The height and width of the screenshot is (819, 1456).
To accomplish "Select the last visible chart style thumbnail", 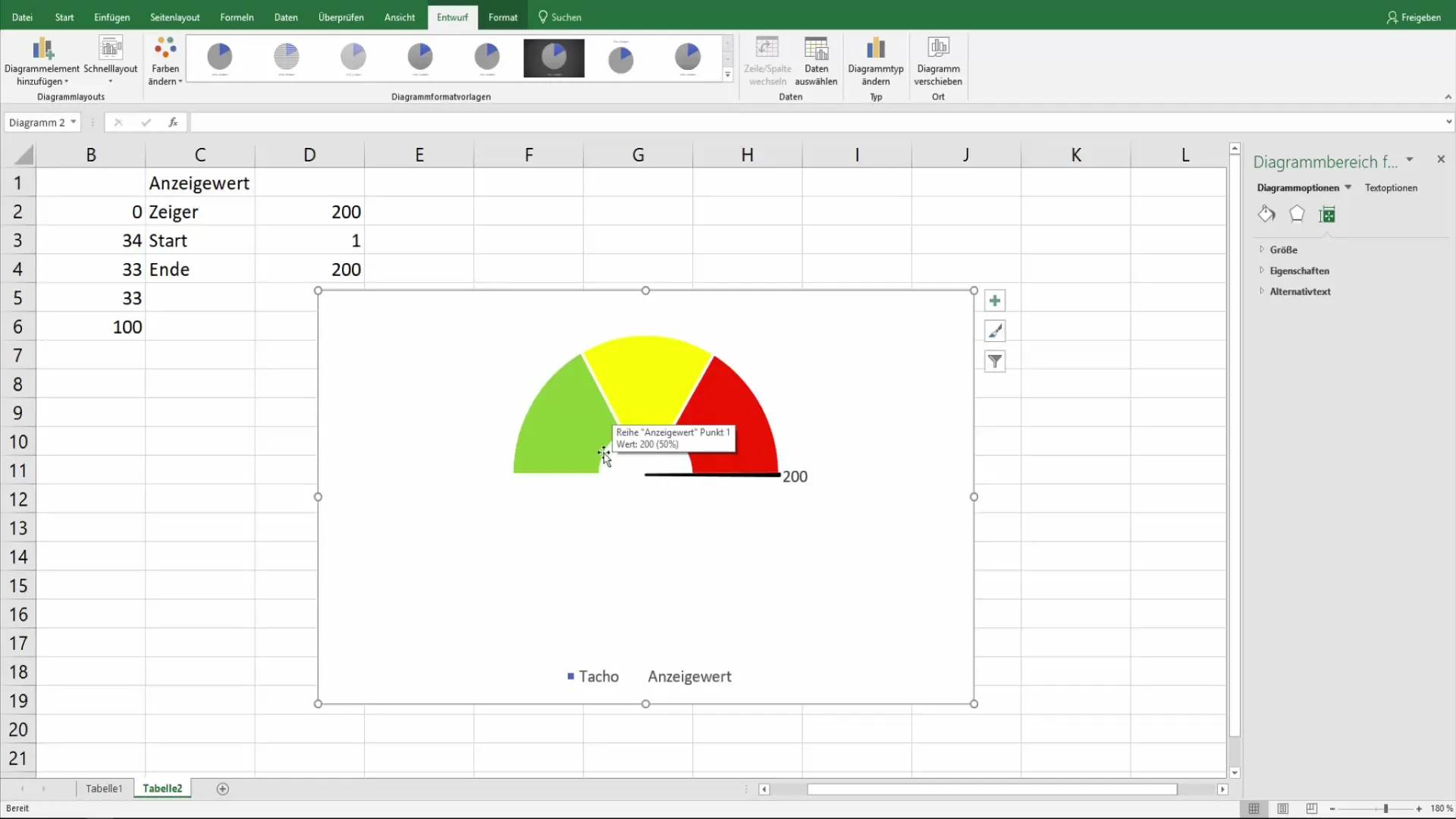I will coord(688,58).
